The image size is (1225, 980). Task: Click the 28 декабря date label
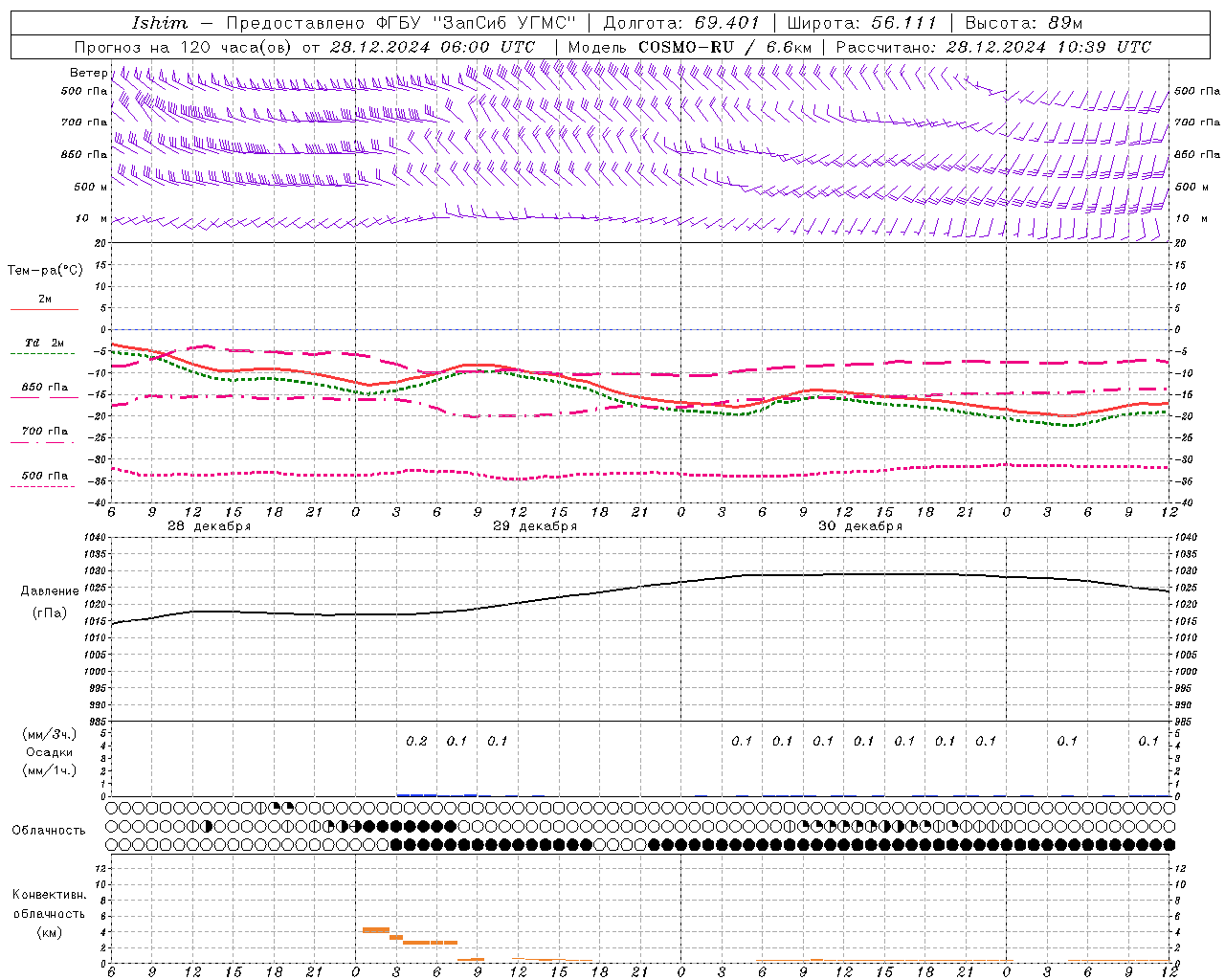[209, 526]
